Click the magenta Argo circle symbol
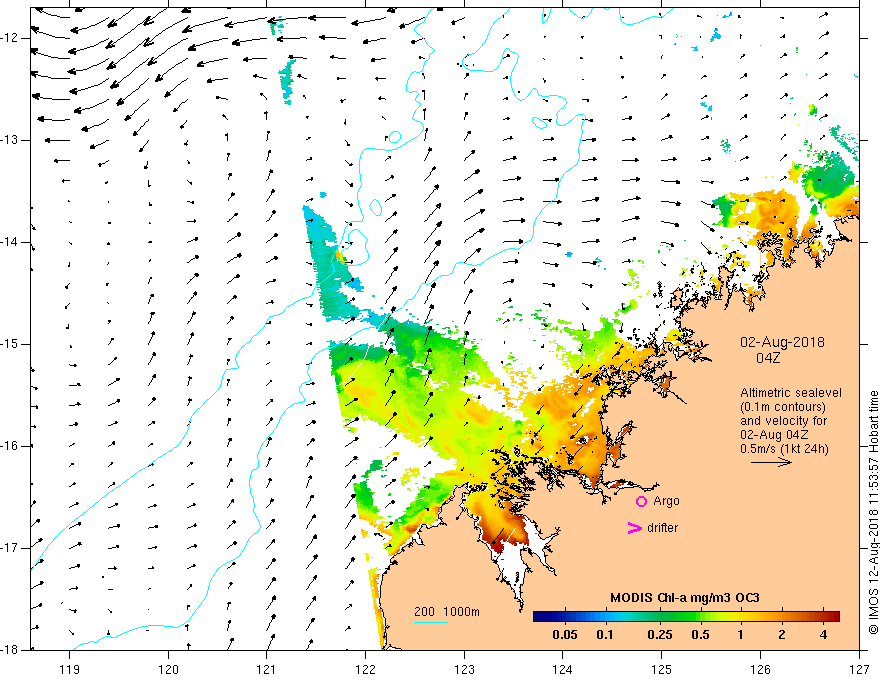Screen dimensions: 880x680 click(641, 501)
